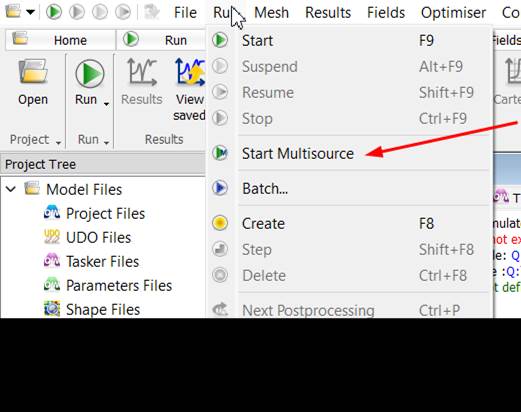This screenshot has width=521, height=412.
Task: Click the green Start icon in quick toolbar
Action: [x=54, y=12]
